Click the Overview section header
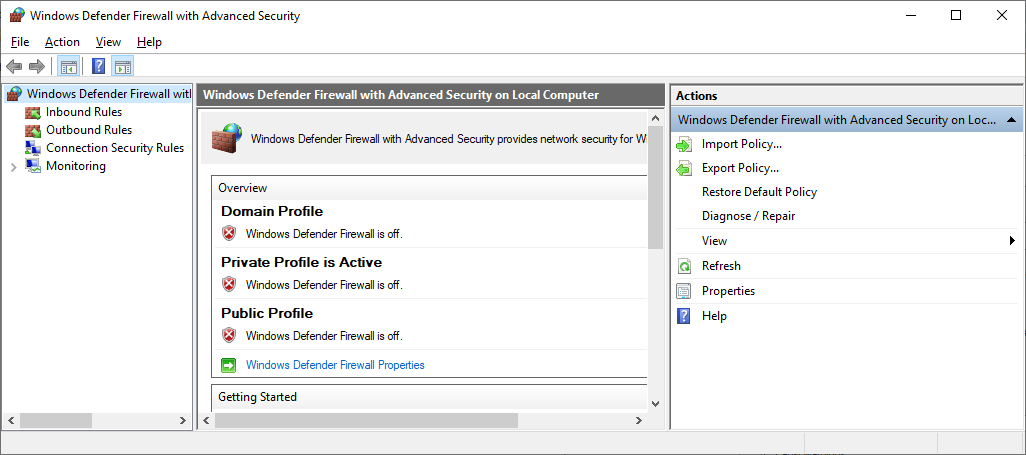This screenshot has height=455, width=1026. [x=429, y=188]
